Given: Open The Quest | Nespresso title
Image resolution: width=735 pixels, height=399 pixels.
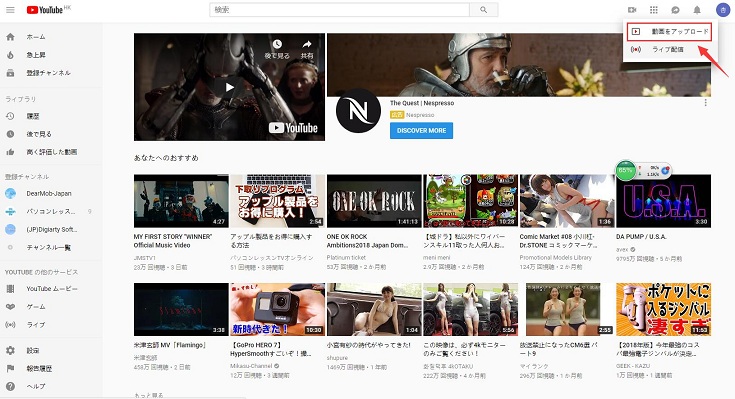Looking at the screenshot, I should (x=422, y=103).
